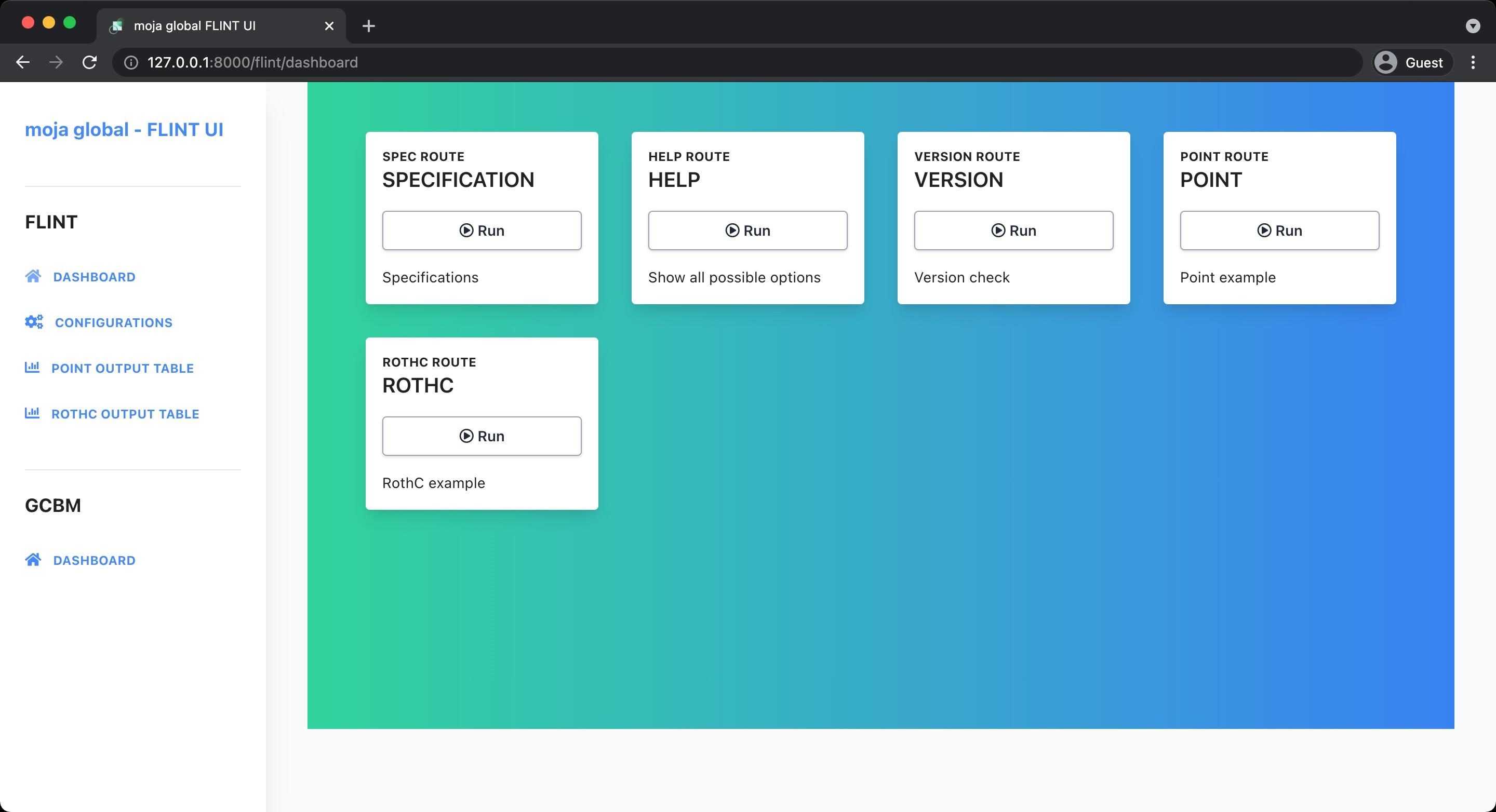Open a new browser tab
The width and height of the screenshot is (1496, 812).
point(368,25)
